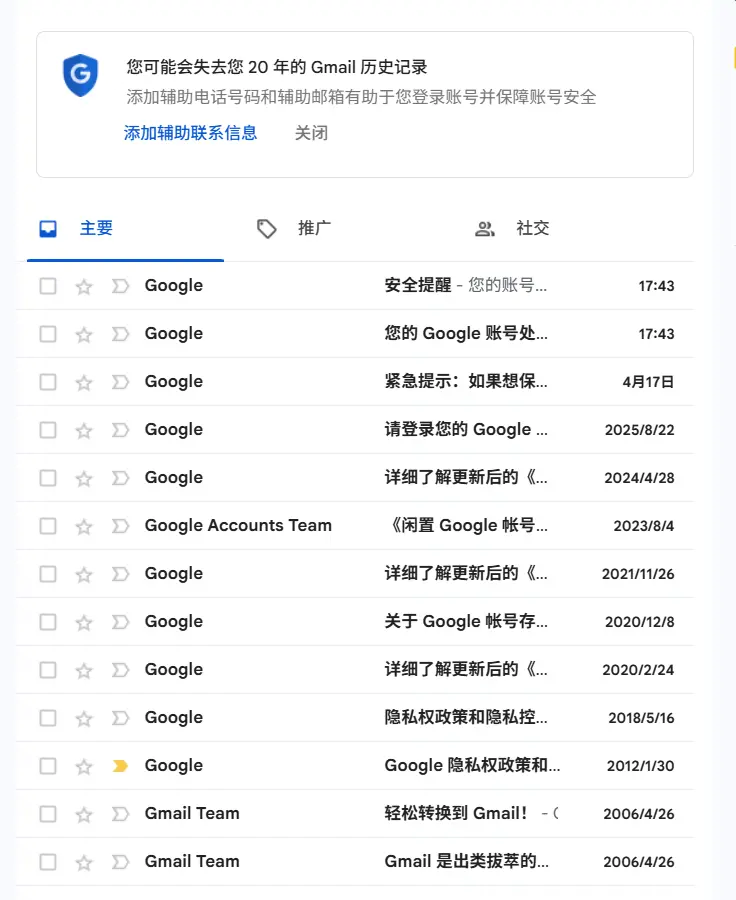This screenshot has height=900, width=736.
Task: Open 安全提醒 email subject
Action: (418, 285)
